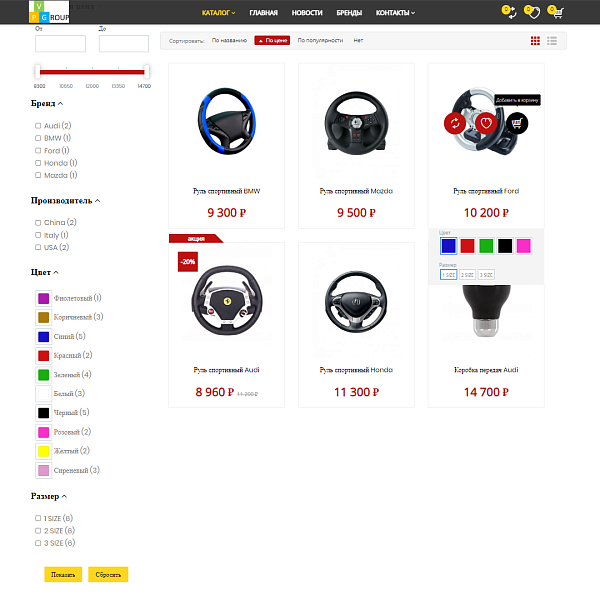Viewport: 600px width, 600px height.
Task: Switch to grid view layout
Action: coord(535,41)
